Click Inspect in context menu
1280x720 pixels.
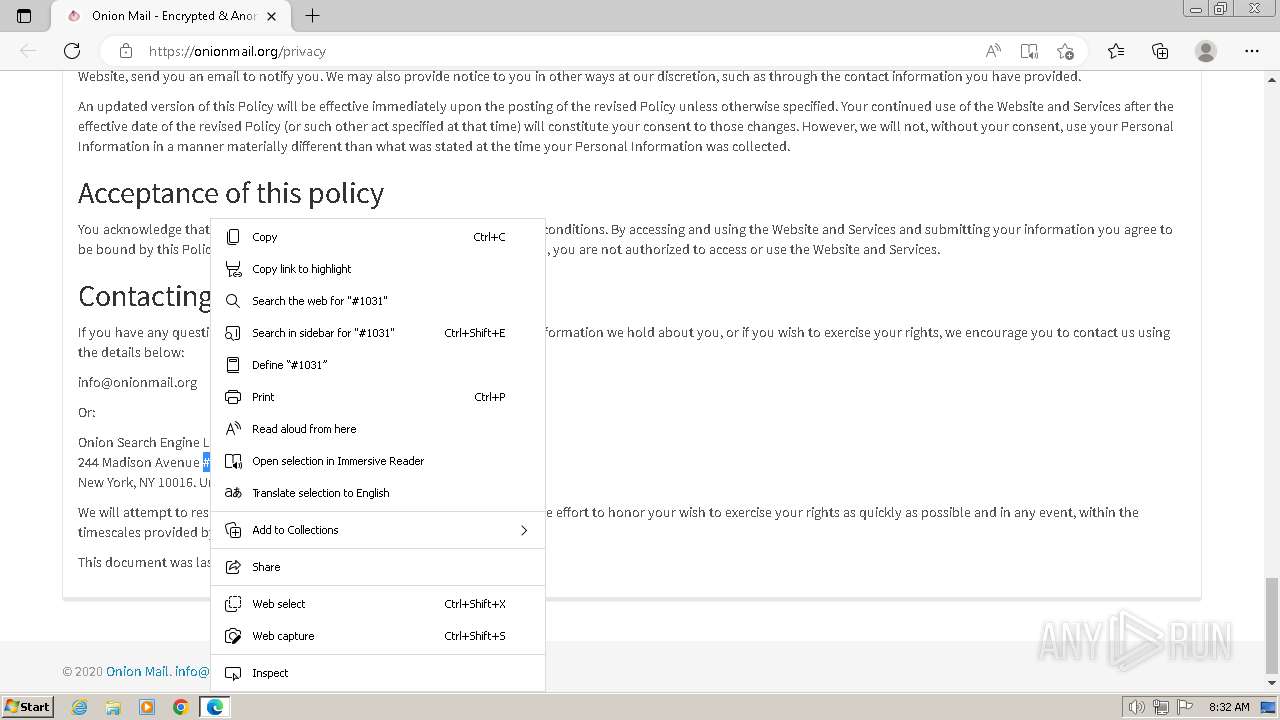(x=378, y=673)
